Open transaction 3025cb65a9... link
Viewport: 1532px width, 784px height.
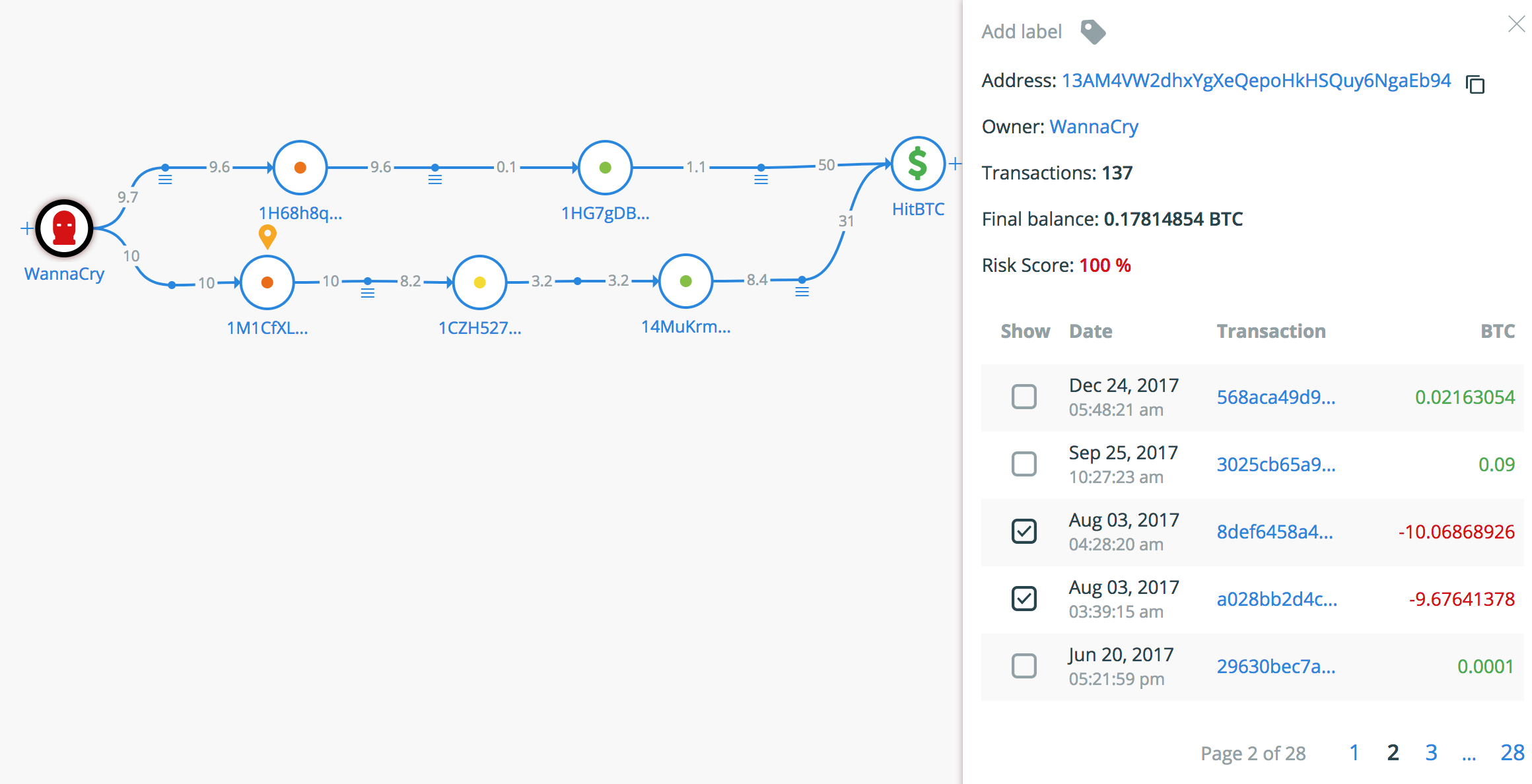tap(1276, 465)
